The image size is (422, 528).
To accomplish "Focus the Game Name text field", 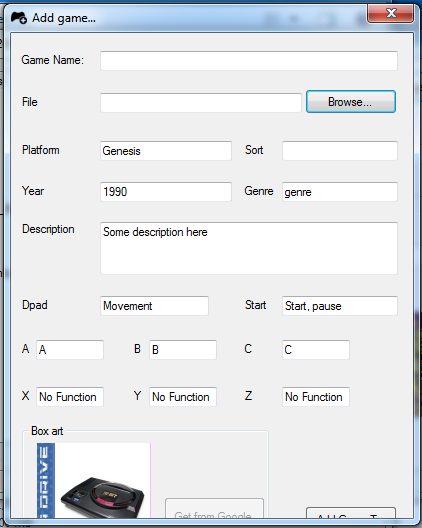I will pyautogui.click(x=249, y=61).
